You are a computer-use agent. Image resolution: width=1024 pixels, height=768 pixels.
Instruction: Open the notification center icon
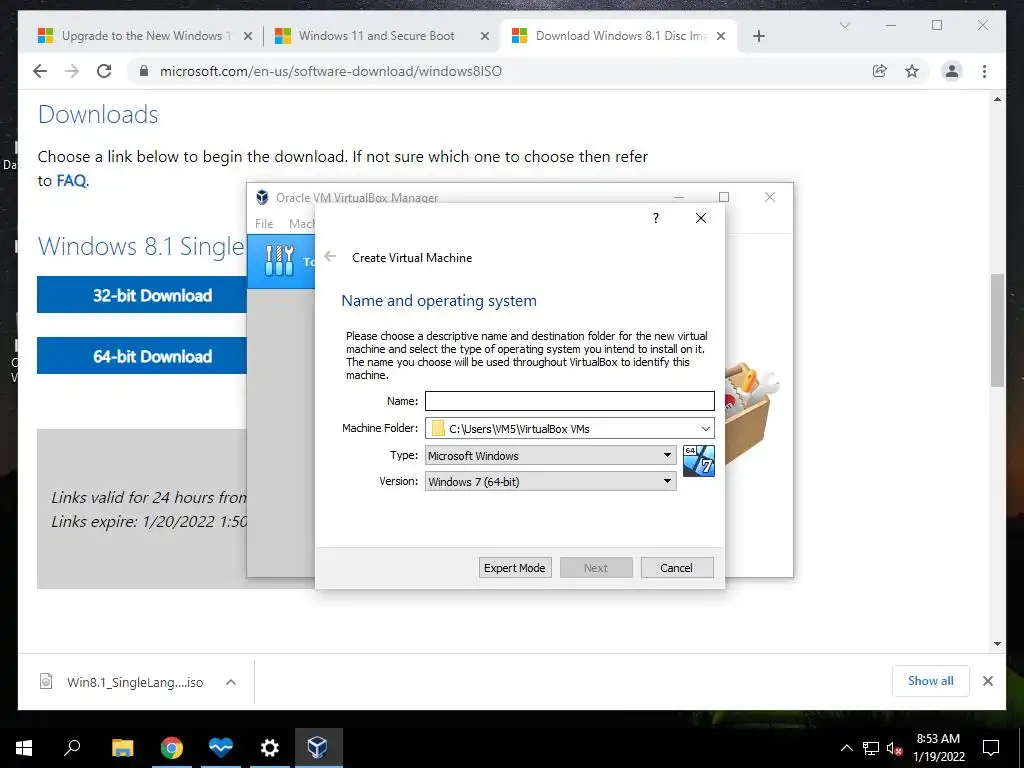coord(991,748)
